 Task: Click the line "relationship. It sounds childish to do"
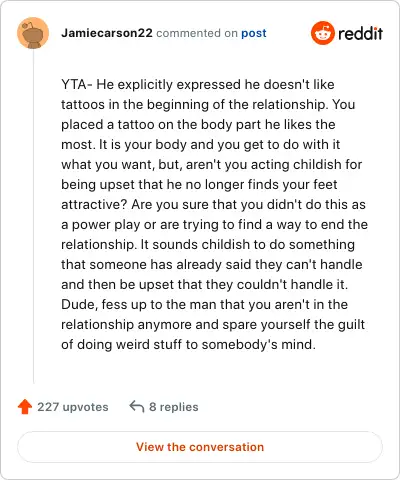pos(208,245)
